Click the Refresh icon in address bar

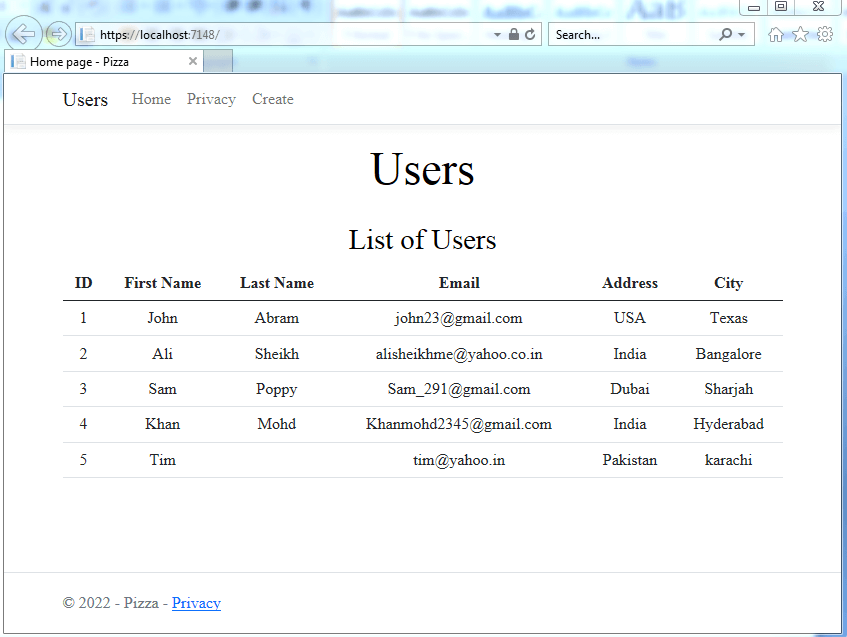pos(529,33)
